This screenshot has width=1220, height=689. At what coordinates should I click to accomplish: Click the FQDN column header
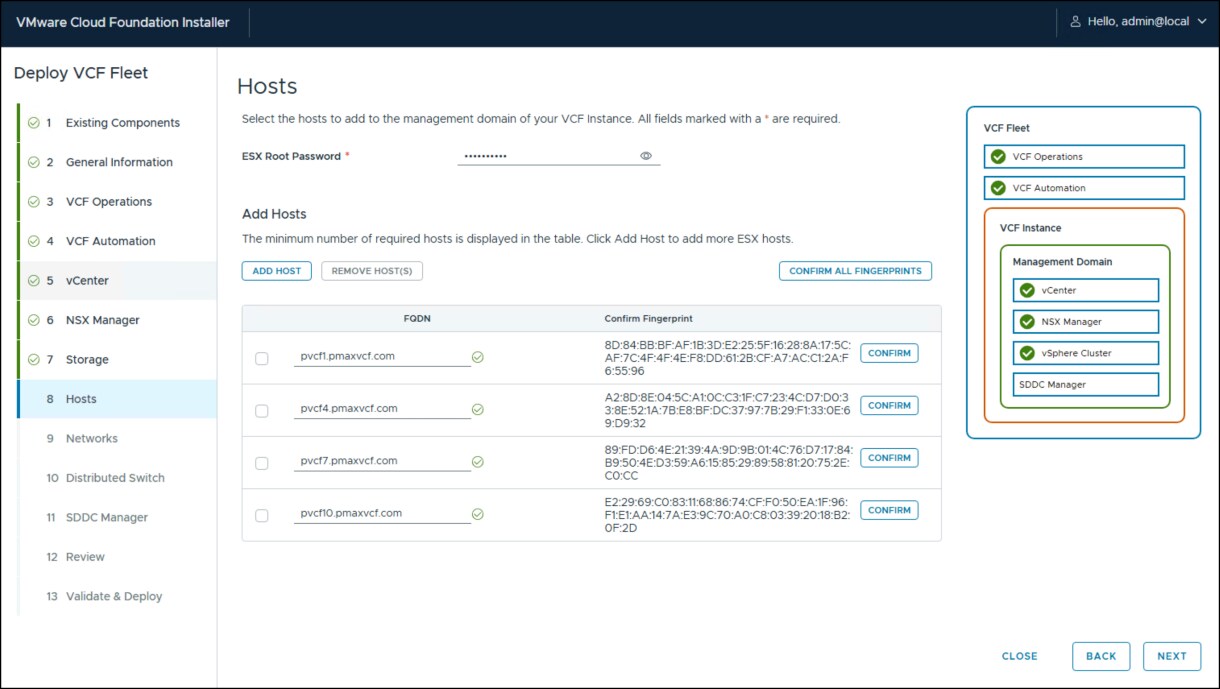pos(417,319)
